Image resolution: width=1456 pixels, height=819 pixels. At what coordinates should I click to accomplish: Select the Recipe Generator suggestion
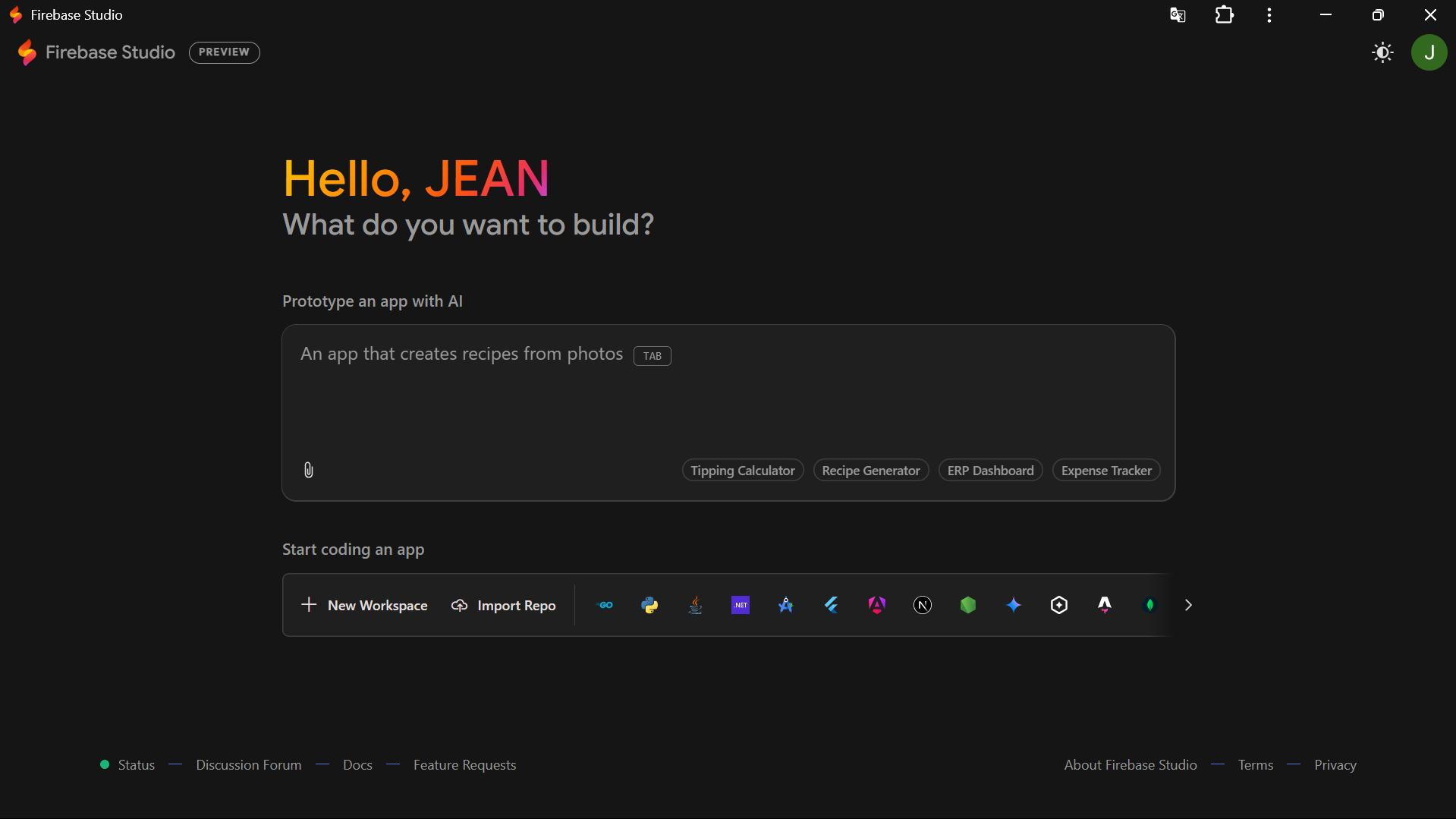click(871, 471)
